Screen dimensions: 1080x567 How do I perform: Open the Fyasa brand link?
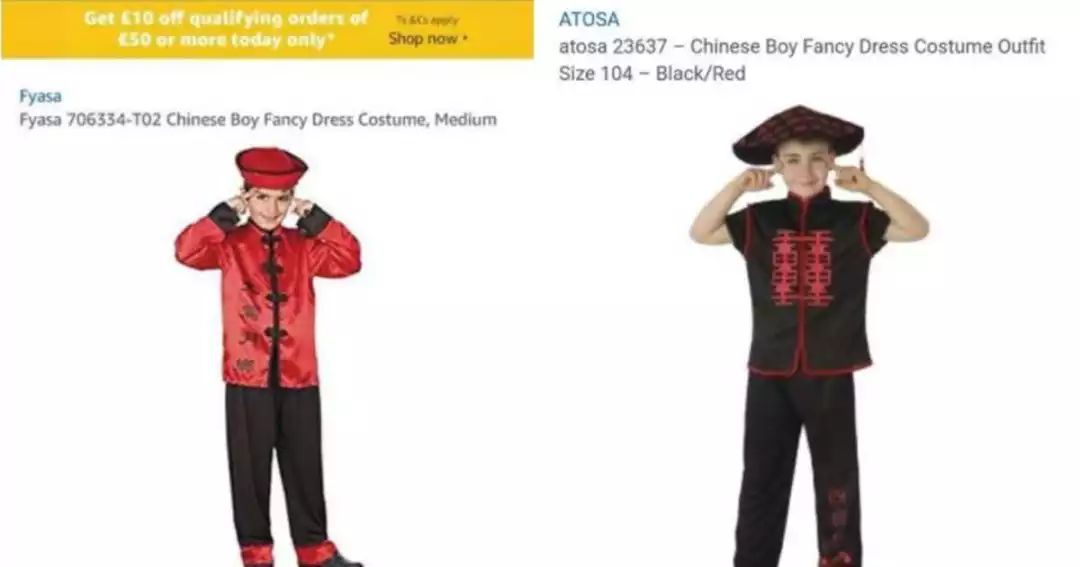40,96
